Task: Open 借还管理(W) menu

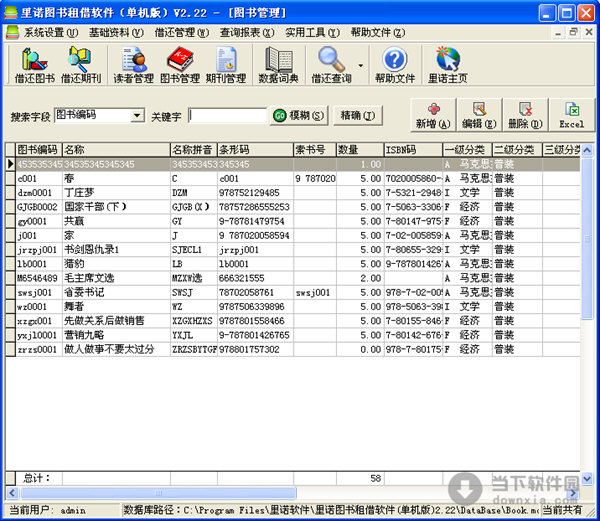Action: tap(182, 33)
